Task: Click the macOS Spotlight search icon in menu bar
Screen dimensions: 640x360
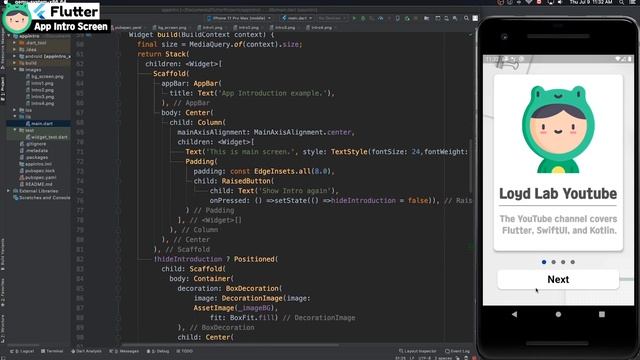Action: pyautogui.click(x=621, y=2)
